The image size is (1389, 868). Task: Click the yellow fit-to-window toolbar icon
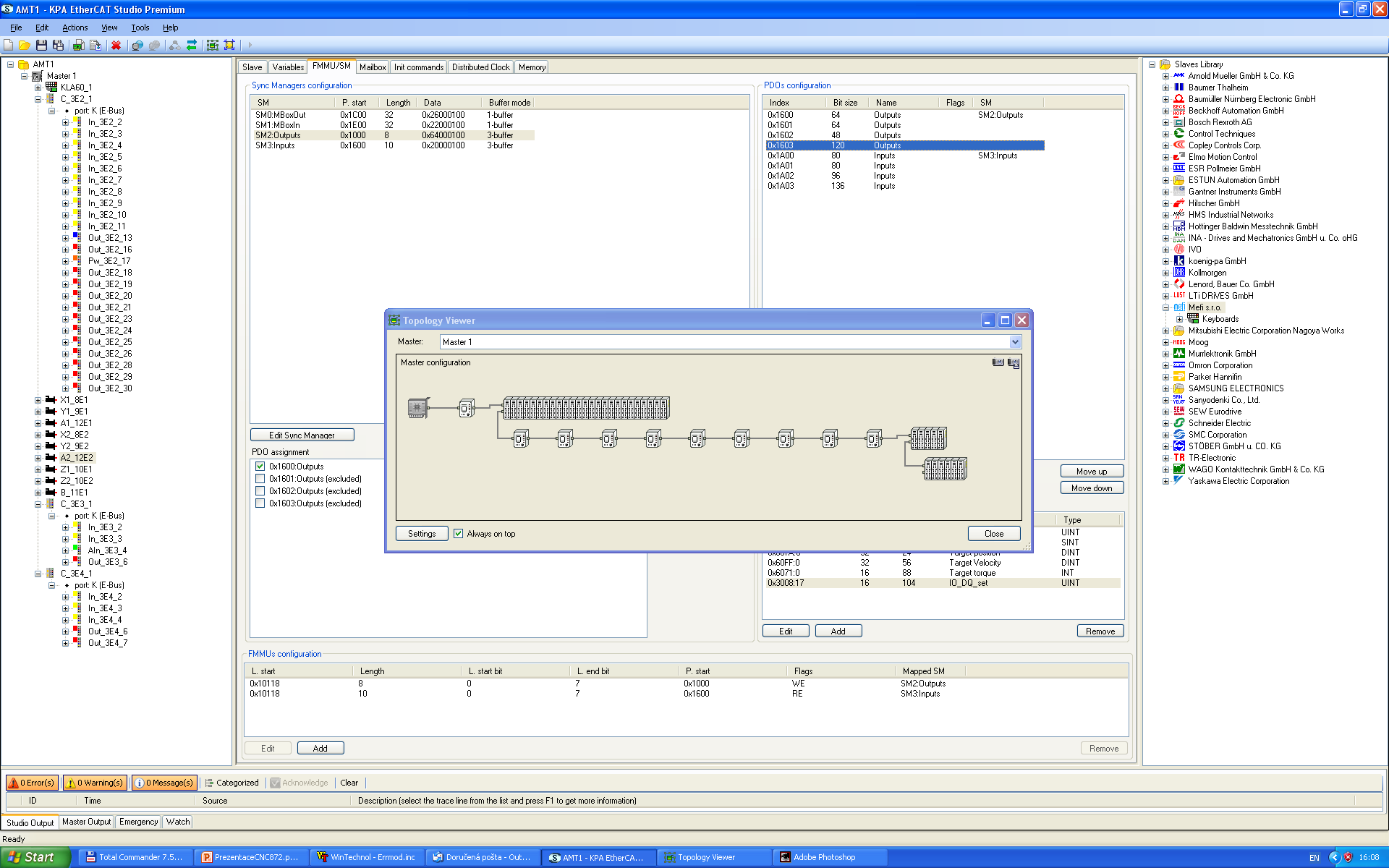tap(229, 45)
